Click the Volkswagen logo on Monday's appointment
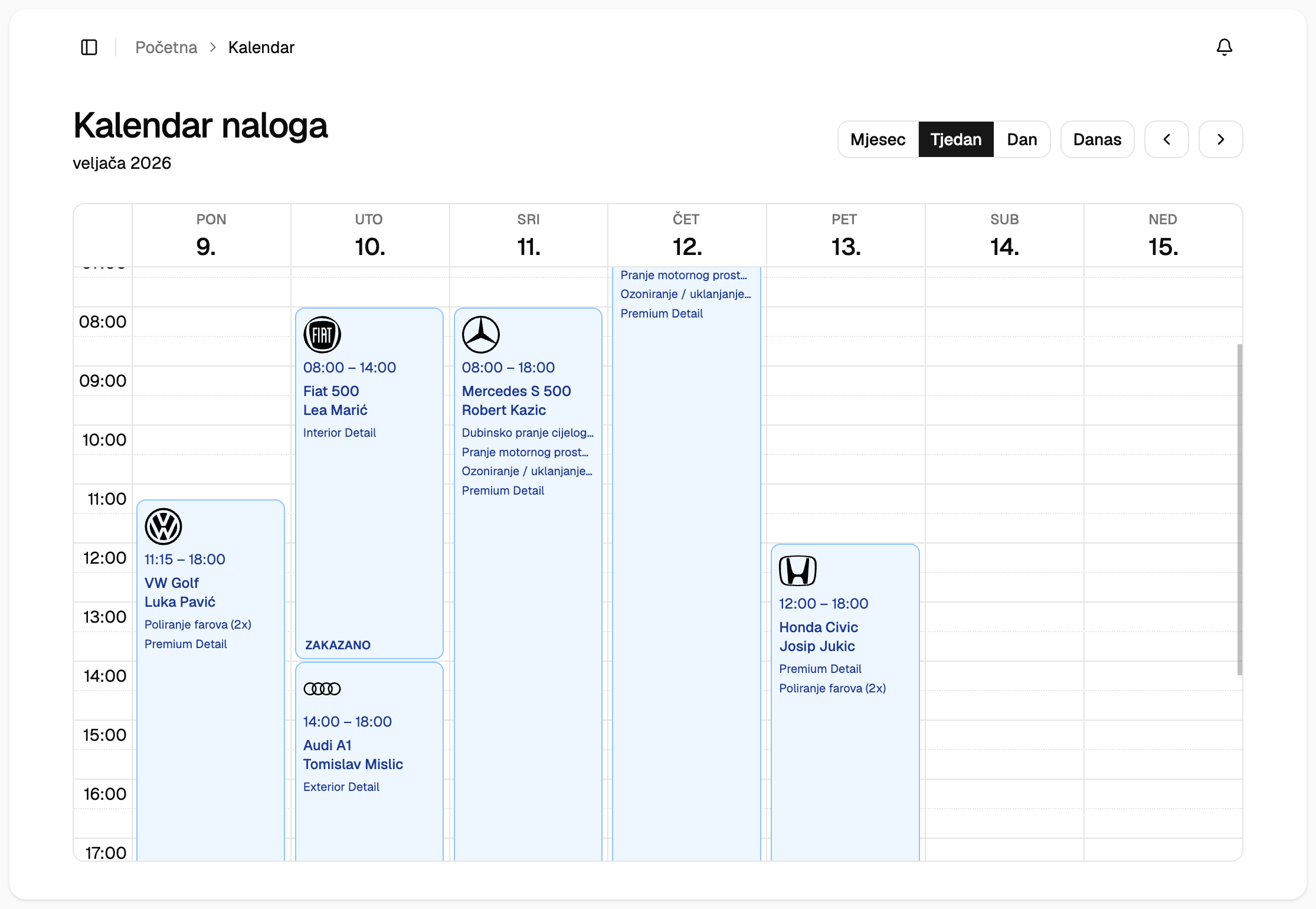 point(163,527)
